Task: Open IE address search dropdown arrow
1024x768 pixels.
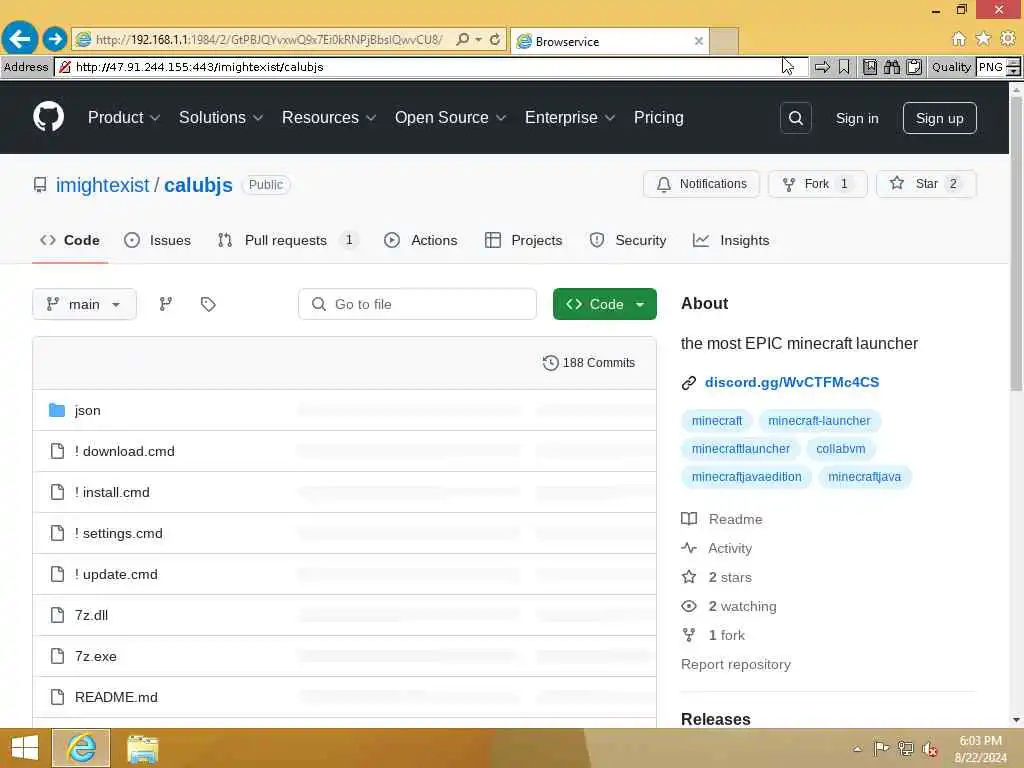Action: point(479,40)
